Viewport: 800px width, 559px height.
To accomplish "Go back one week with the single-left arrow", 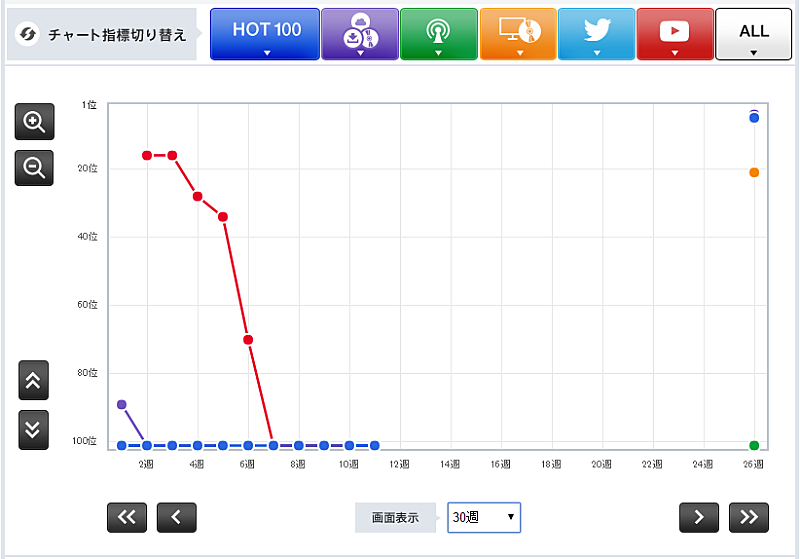I will (x=176, y=517).
